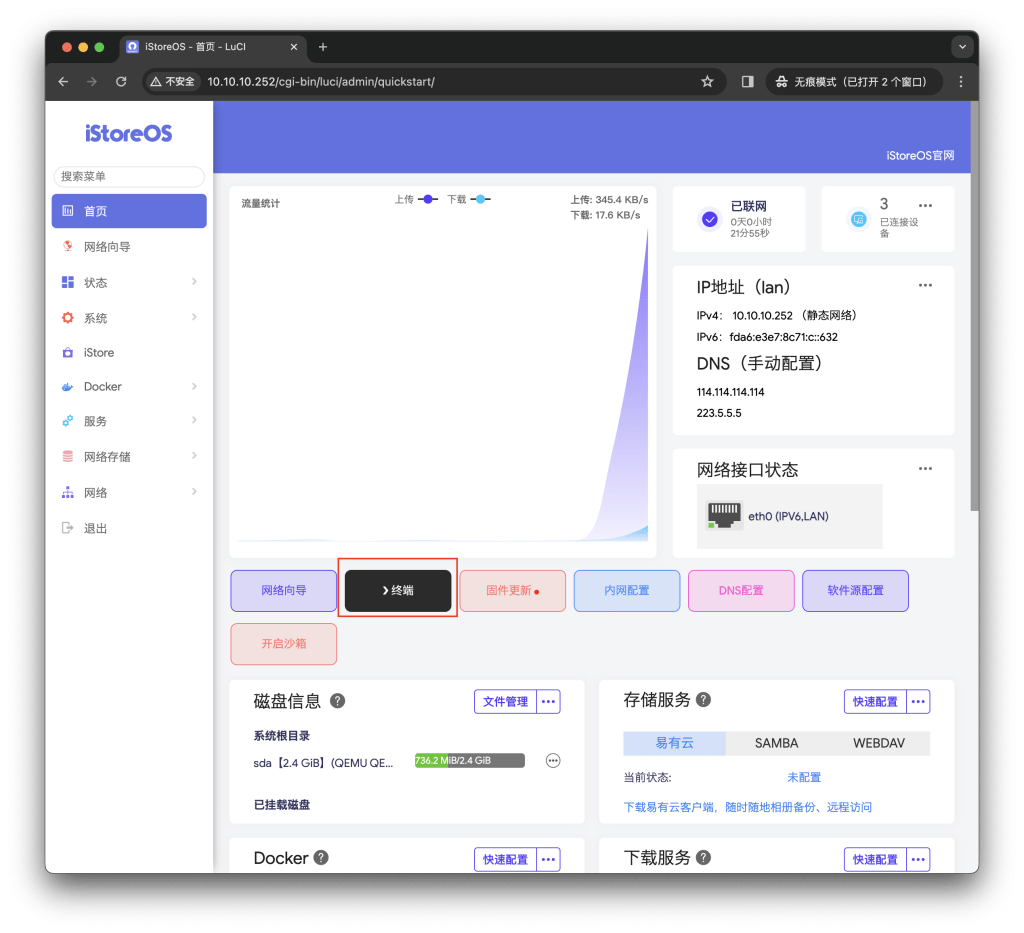Image resolution: width=1024 pixels, height=933 pixels.
Task: Click the 软件源配置 button
Action: tap(856, 591)
